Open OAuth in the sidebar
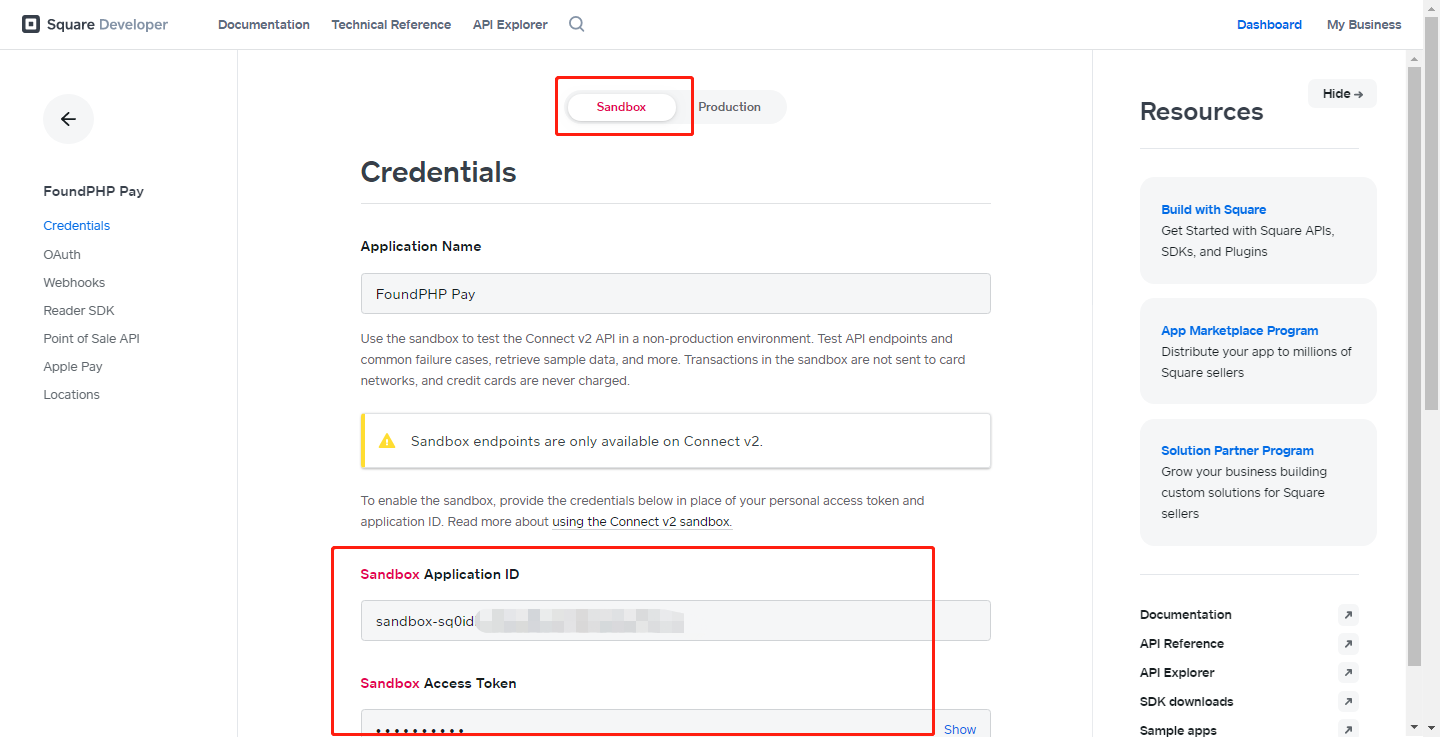Image resolution: width=1440 pixels, height=737 pixels. tap(62, 255)
